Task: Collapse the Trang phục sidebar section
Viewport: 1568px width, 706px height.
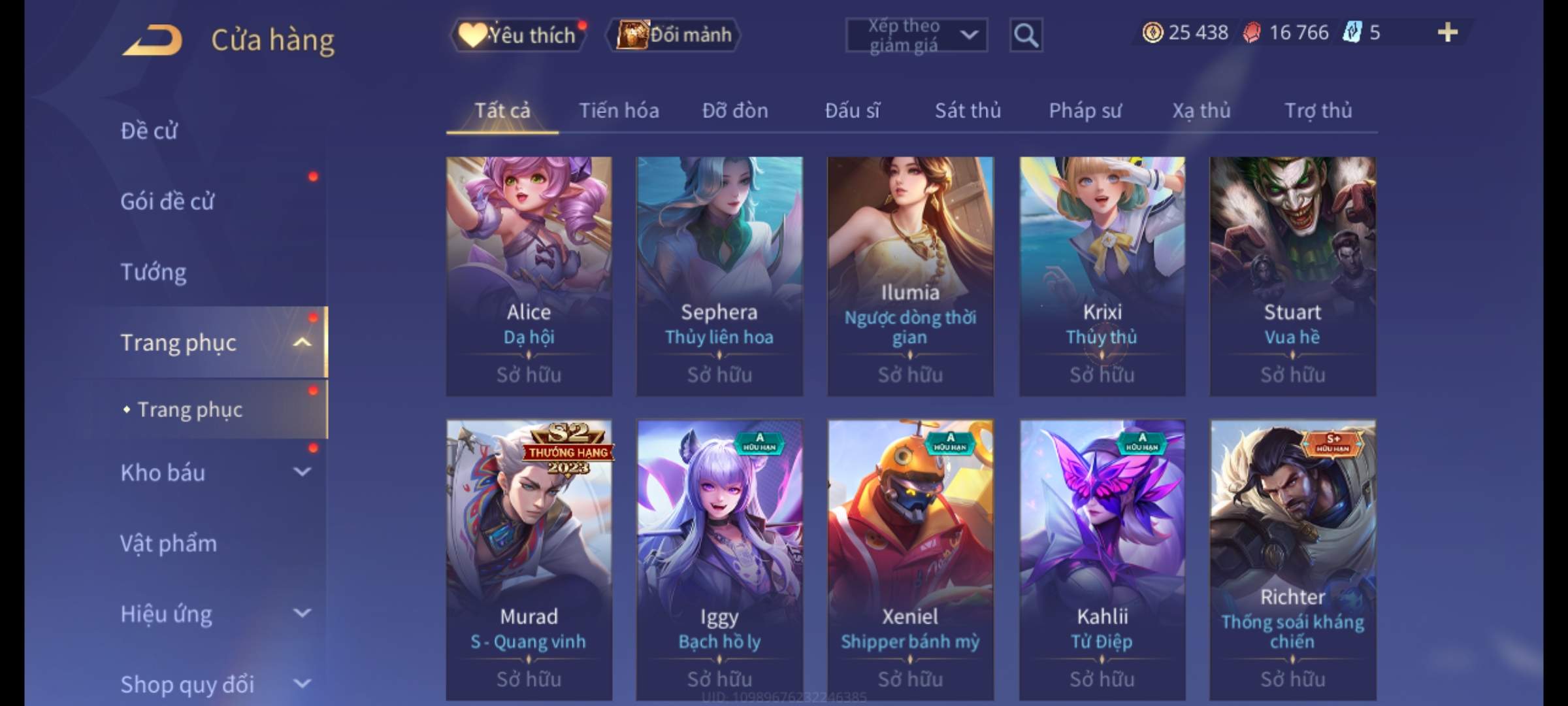Action: [302, 342]
